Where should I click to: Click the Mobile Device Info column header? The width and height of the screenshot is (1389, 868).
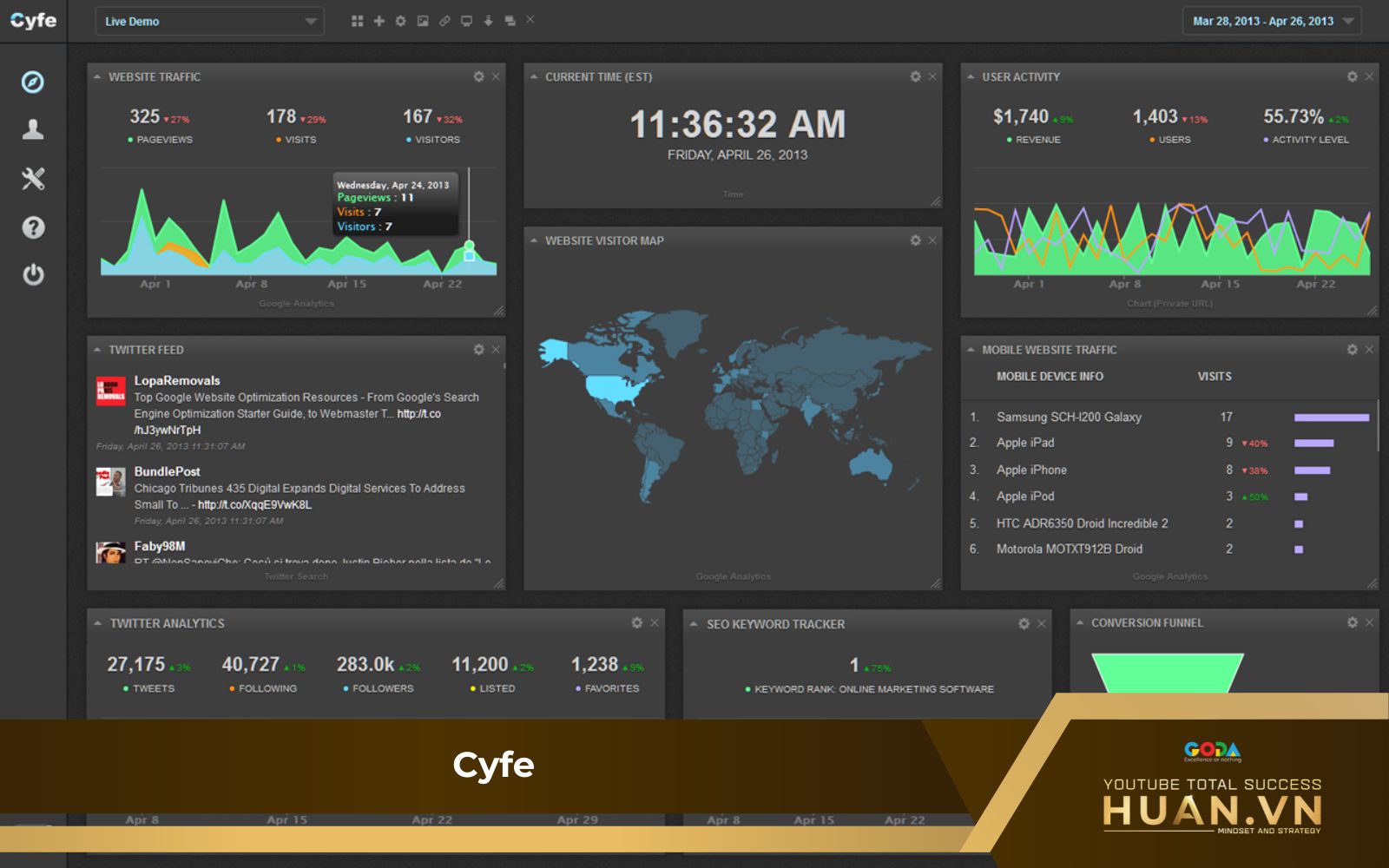(1050, 377)
